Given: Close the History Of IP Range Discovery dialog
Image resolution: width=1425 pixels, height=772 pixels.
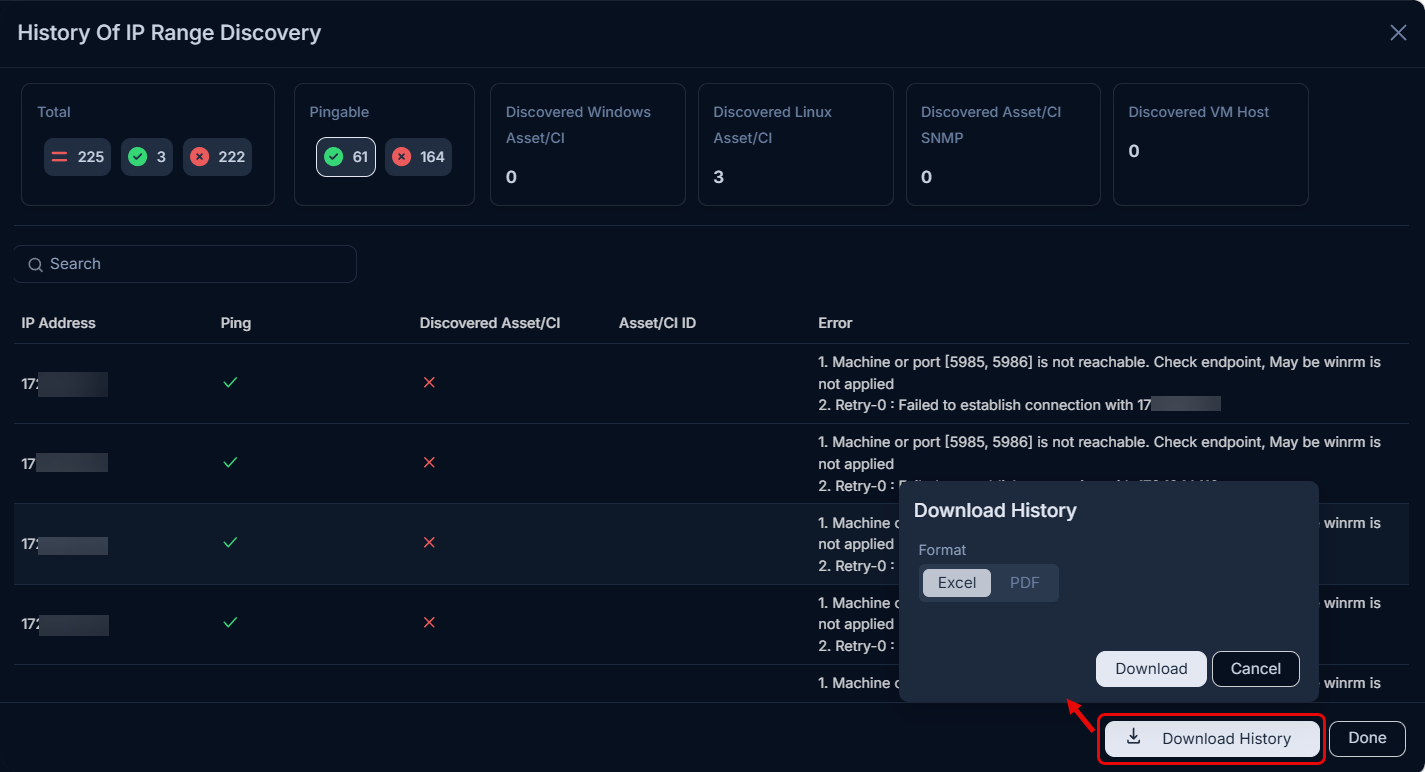Looking at the screenshot, I should (x=1398, y=32).
